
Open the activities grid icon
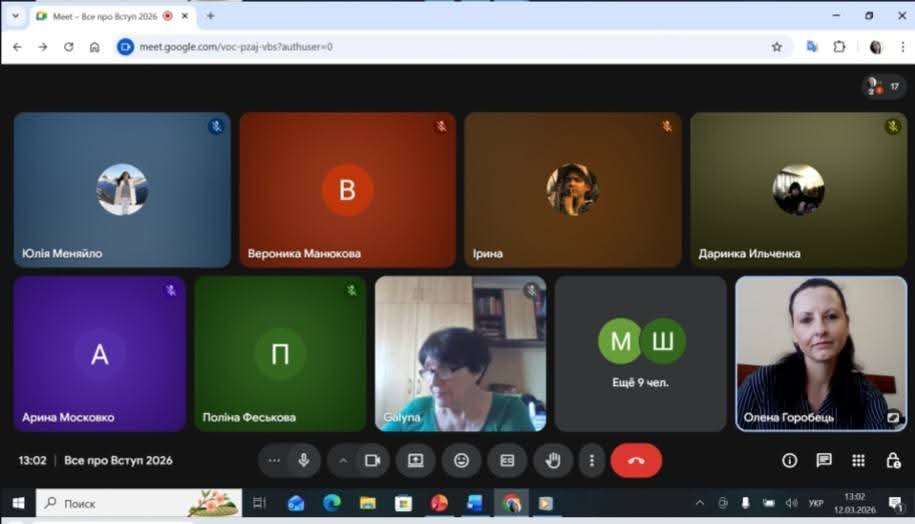coord(858,460)
